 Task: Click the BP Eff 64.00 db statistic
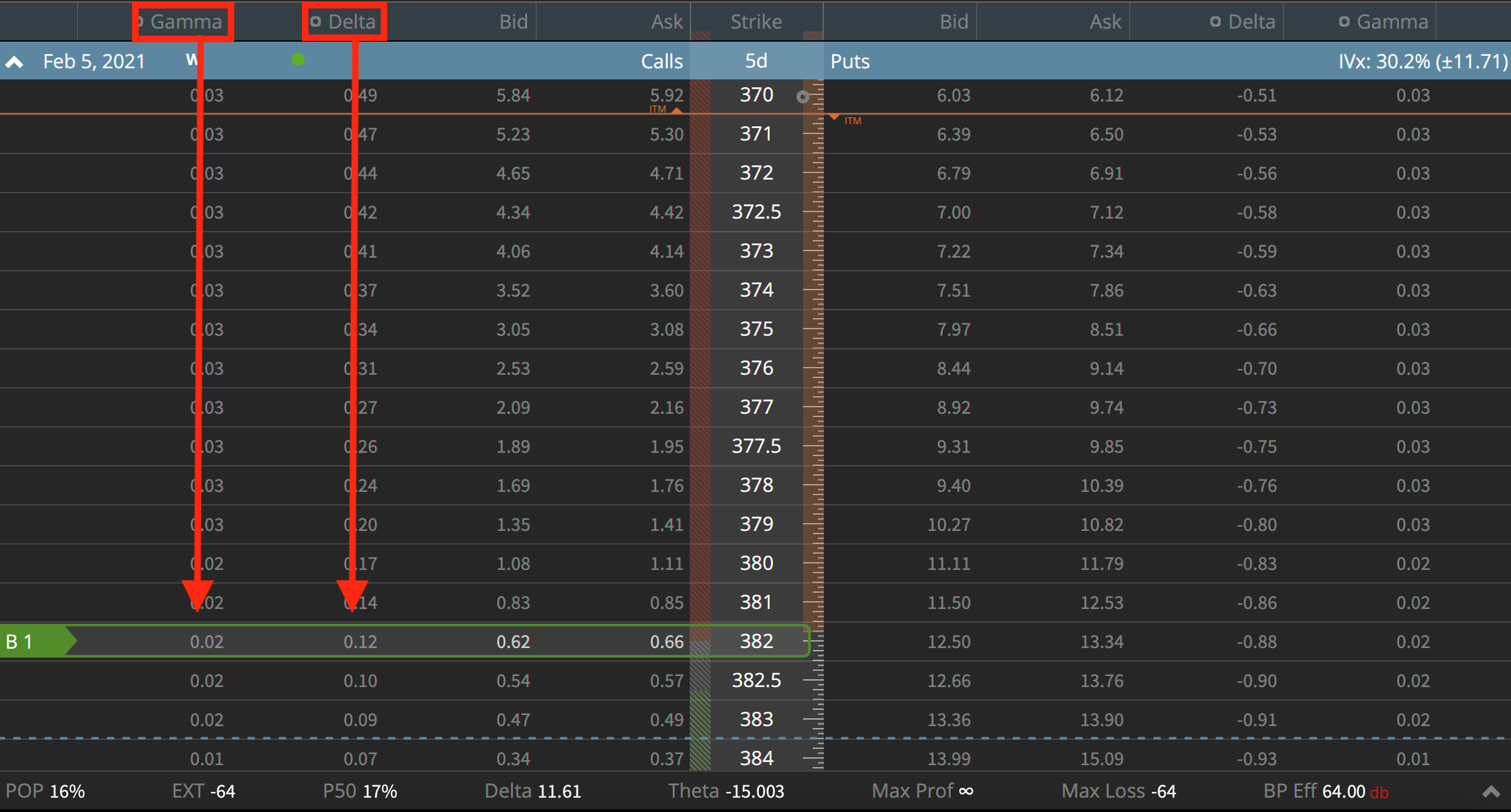1326,792
